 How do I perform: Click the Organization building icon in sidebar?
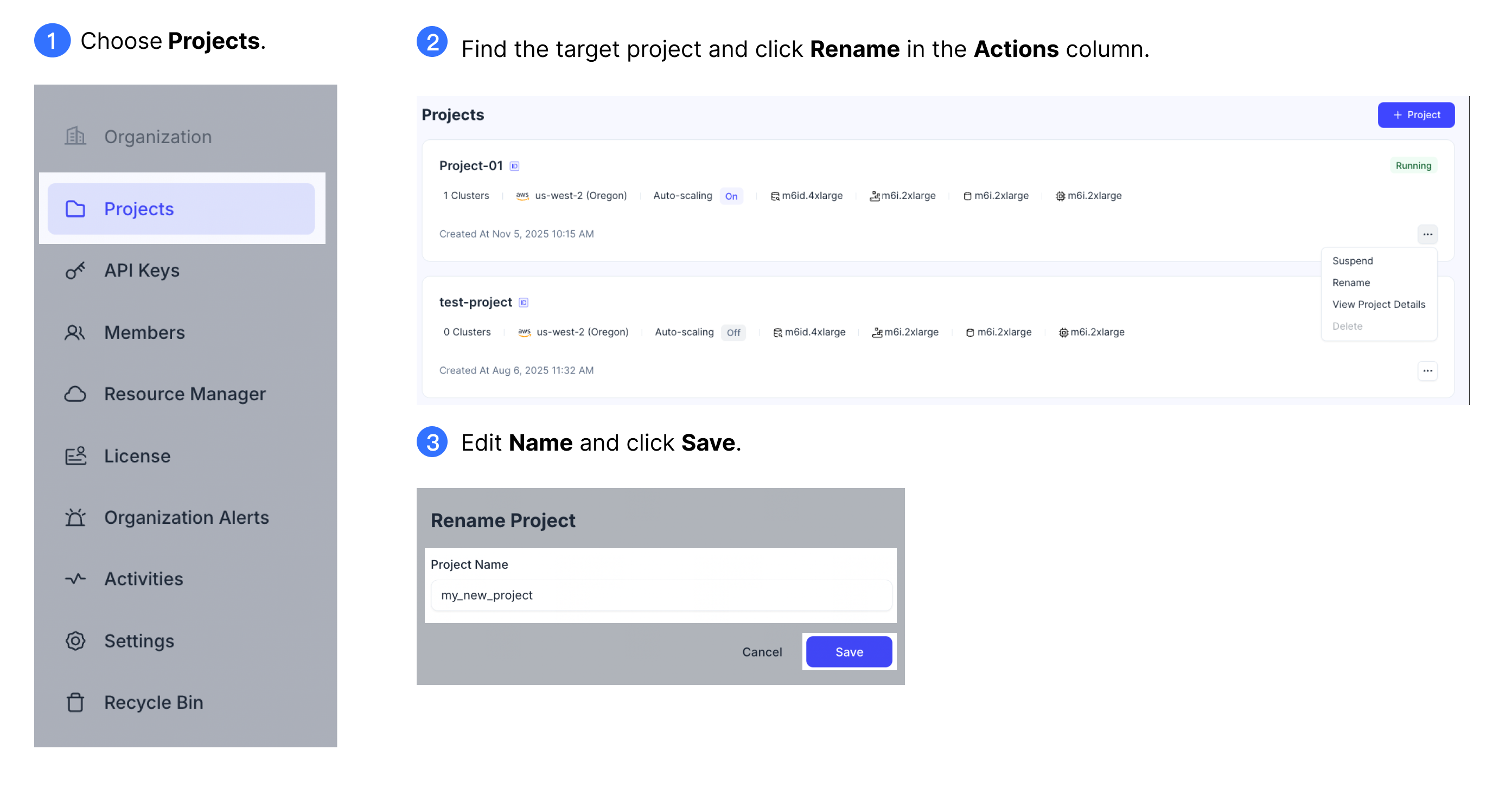75,136
